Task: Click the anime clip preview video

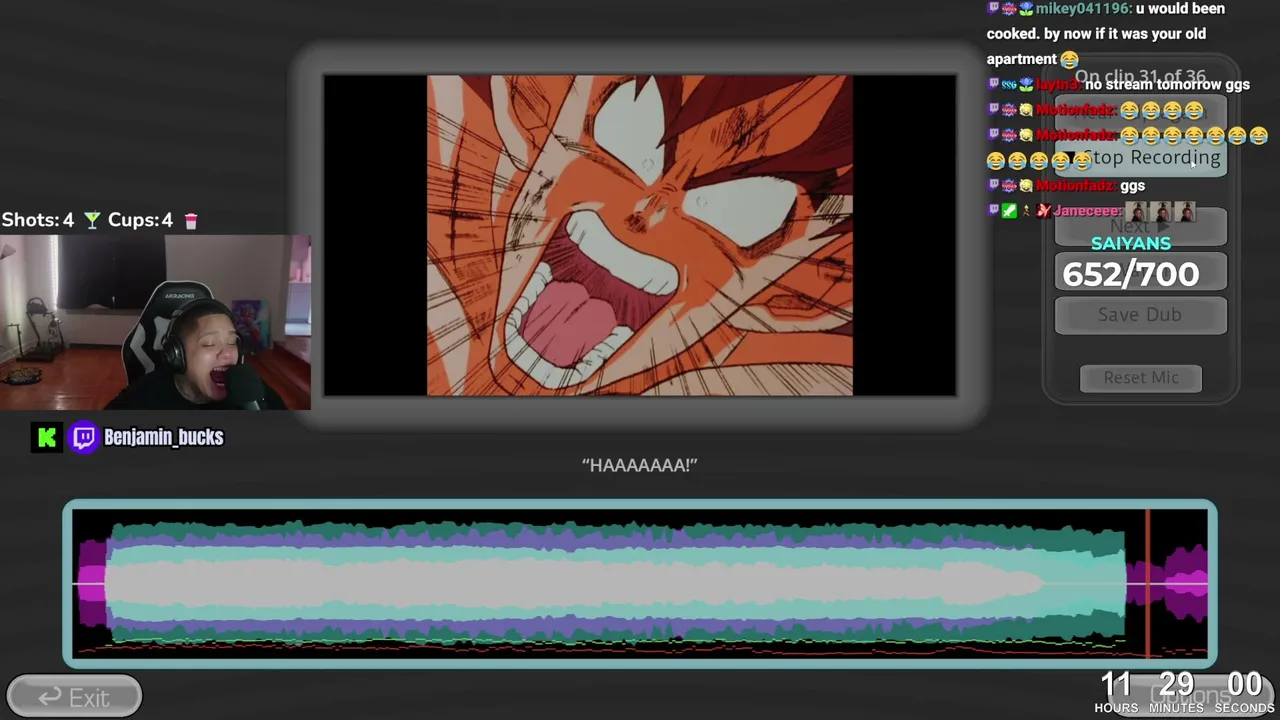Action: [640, 235]
